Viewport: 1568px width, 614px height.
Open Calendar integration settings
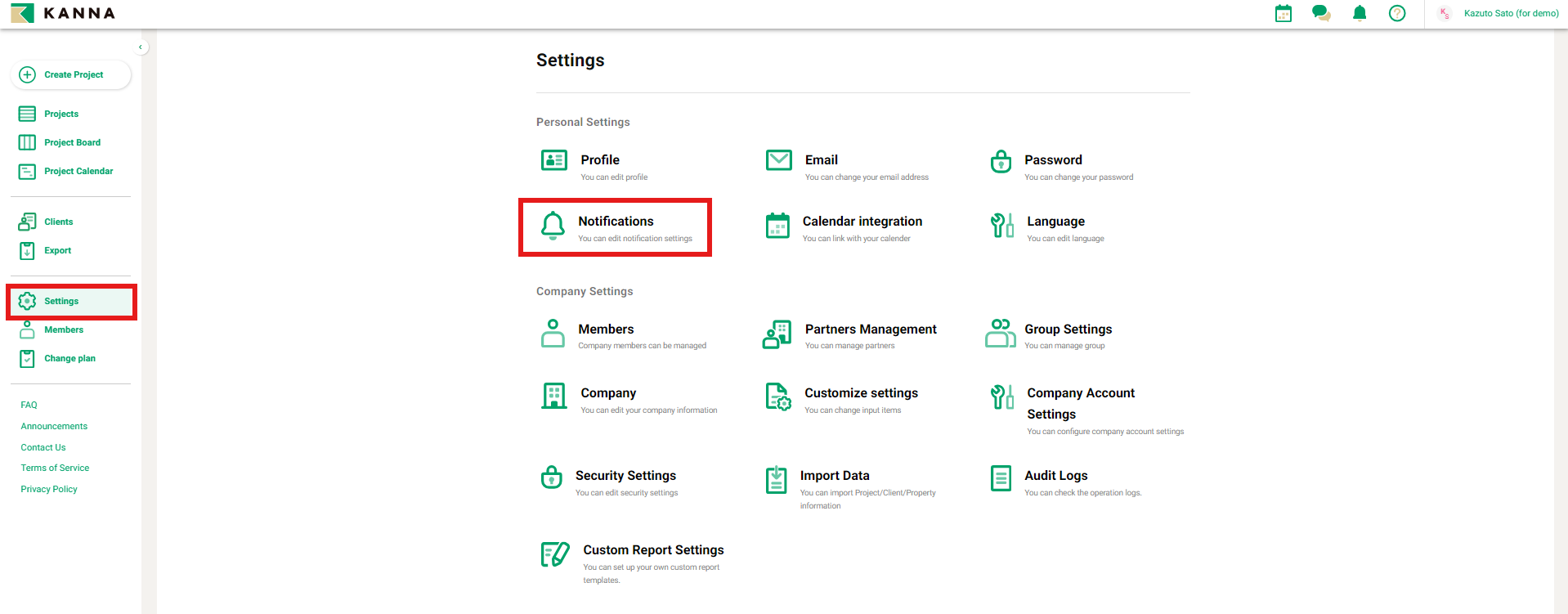862,222
